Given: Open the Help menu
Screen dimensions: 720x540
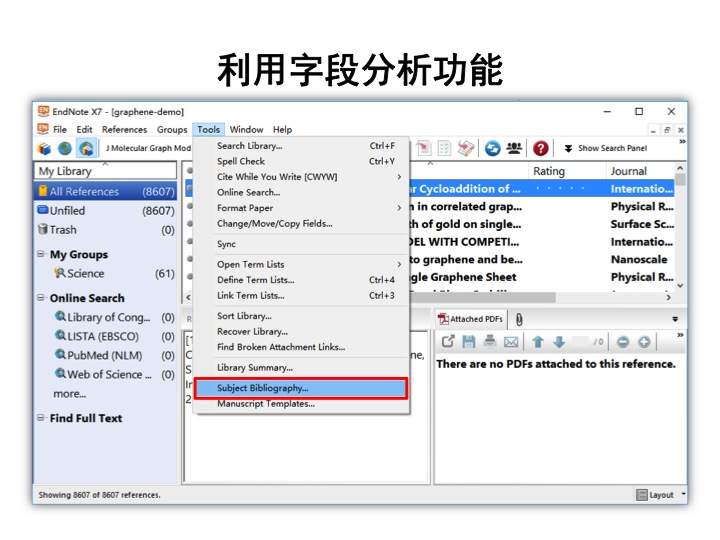Looking at the screenshot, I should click(282, 129).
